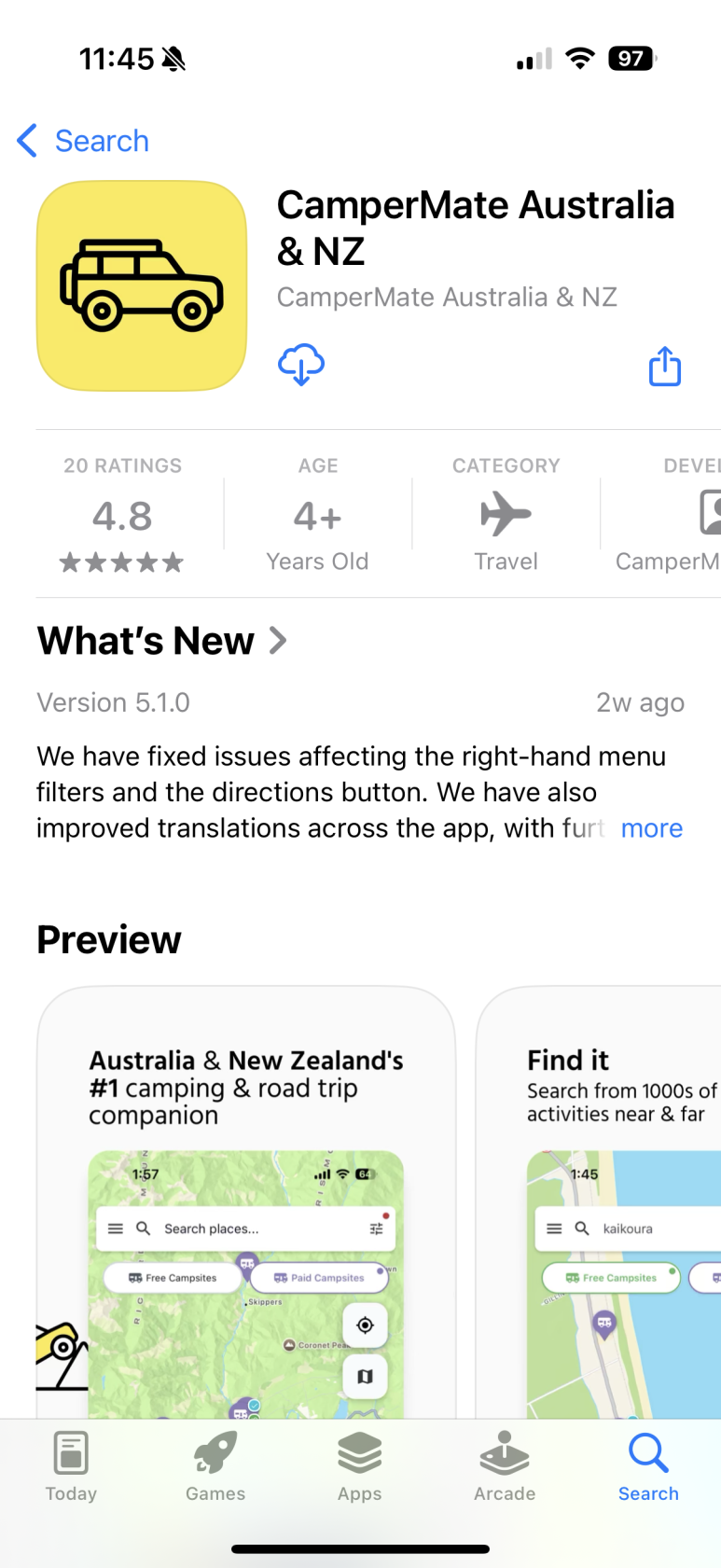Select the Search tab in bottom bar

tap(648, 1466)
